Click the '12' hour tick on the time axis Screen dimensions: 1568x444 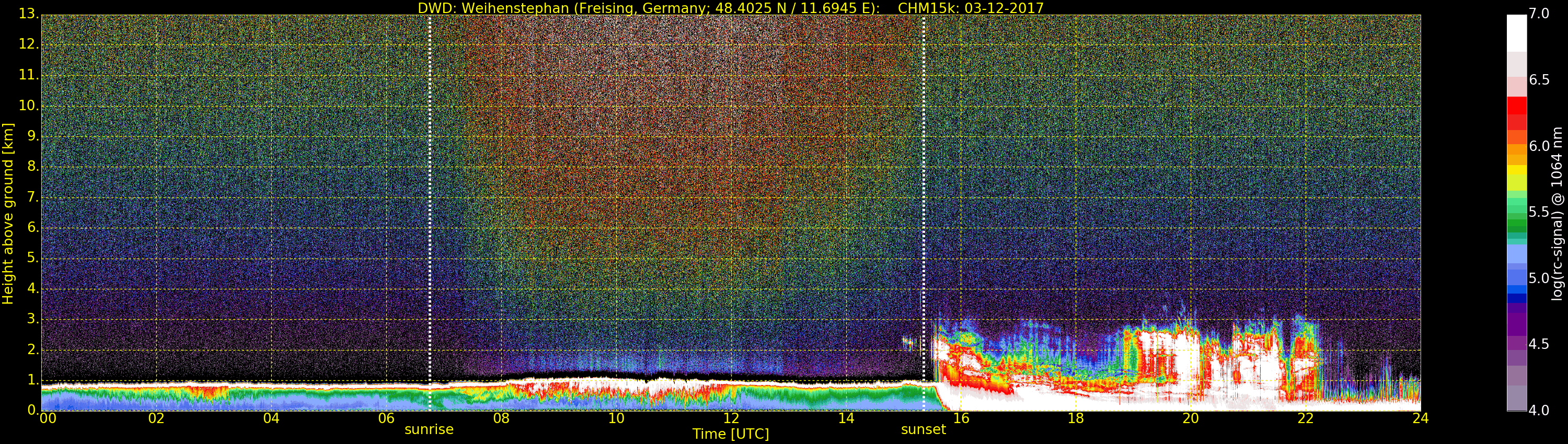731,418
